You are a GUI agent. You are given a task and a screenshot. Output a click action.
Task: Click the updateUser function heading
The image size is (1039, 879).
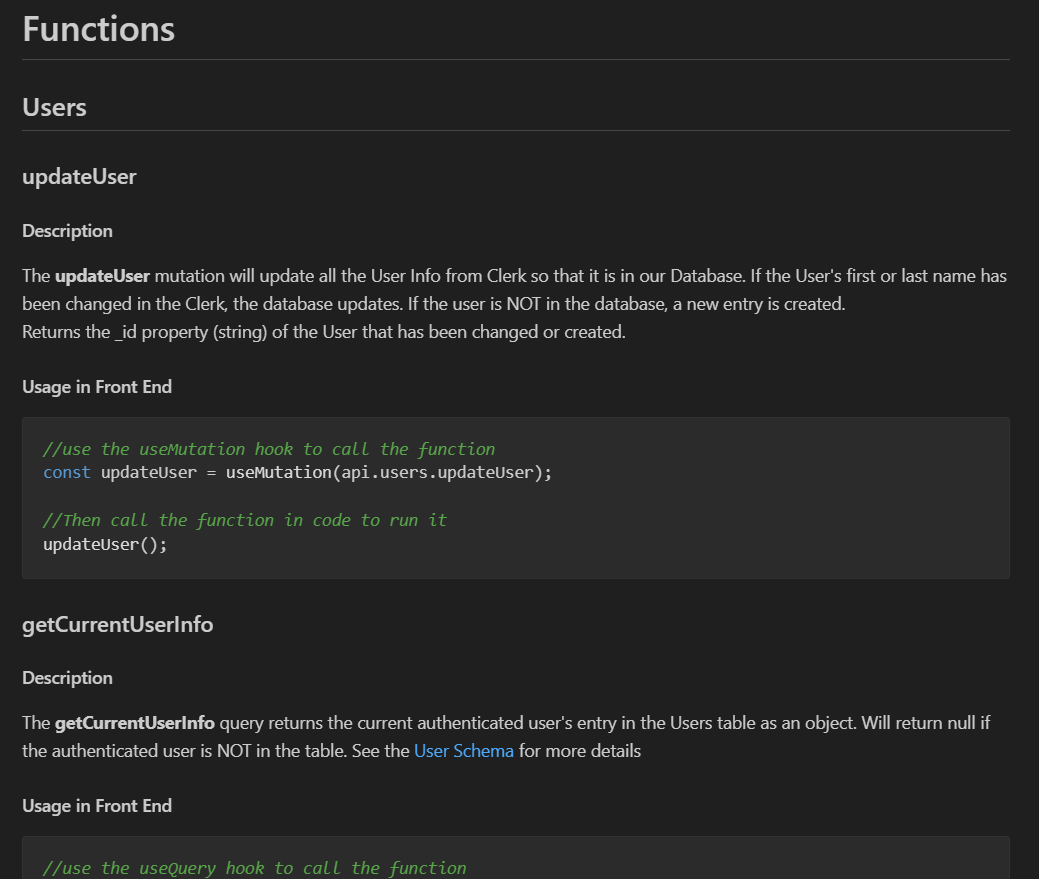pyautogui.click(x=79, y=177)
